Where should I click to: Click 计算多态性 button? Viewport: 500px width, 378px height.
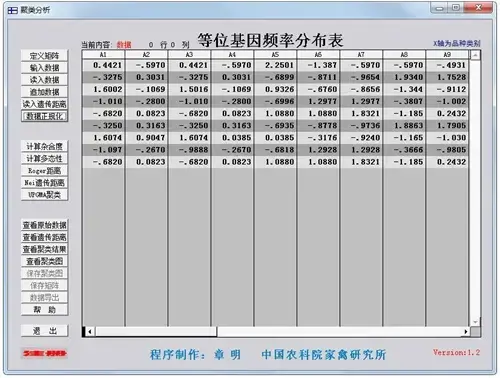[44, 158]
